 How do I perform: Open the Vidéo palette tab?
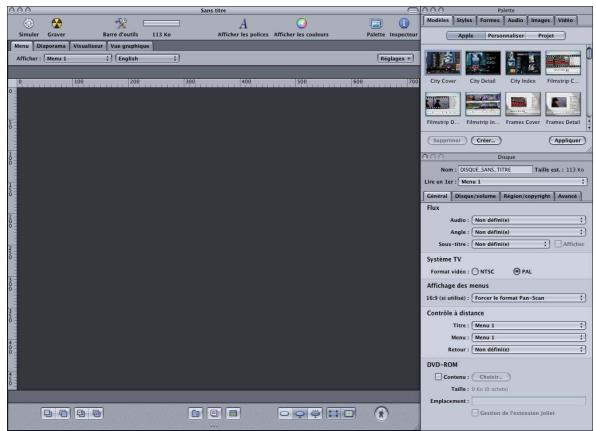pos(565,20)
